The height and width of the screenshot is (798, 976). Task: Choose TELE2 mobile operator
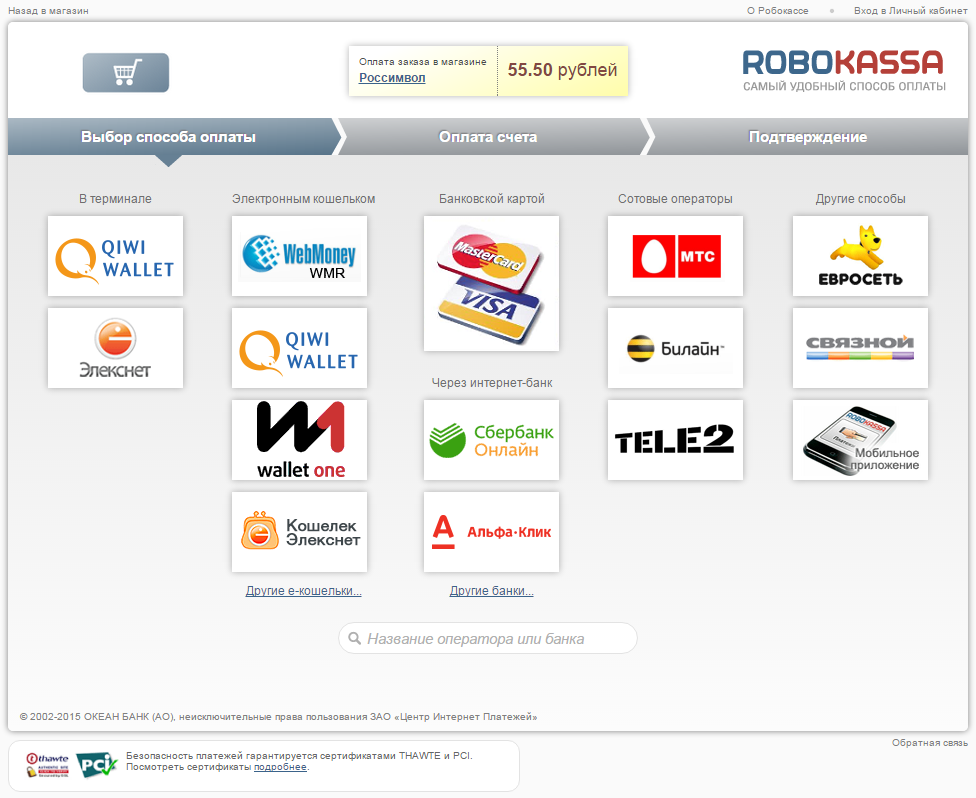click(x=675, y=440)
